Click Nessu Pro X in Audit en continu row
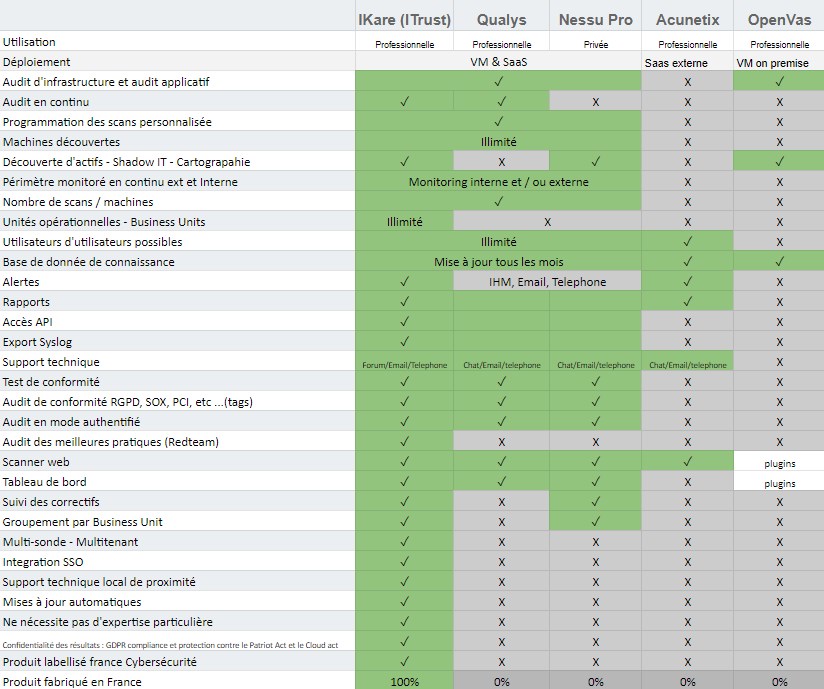 pyautogui.click(x=595, y=102)
